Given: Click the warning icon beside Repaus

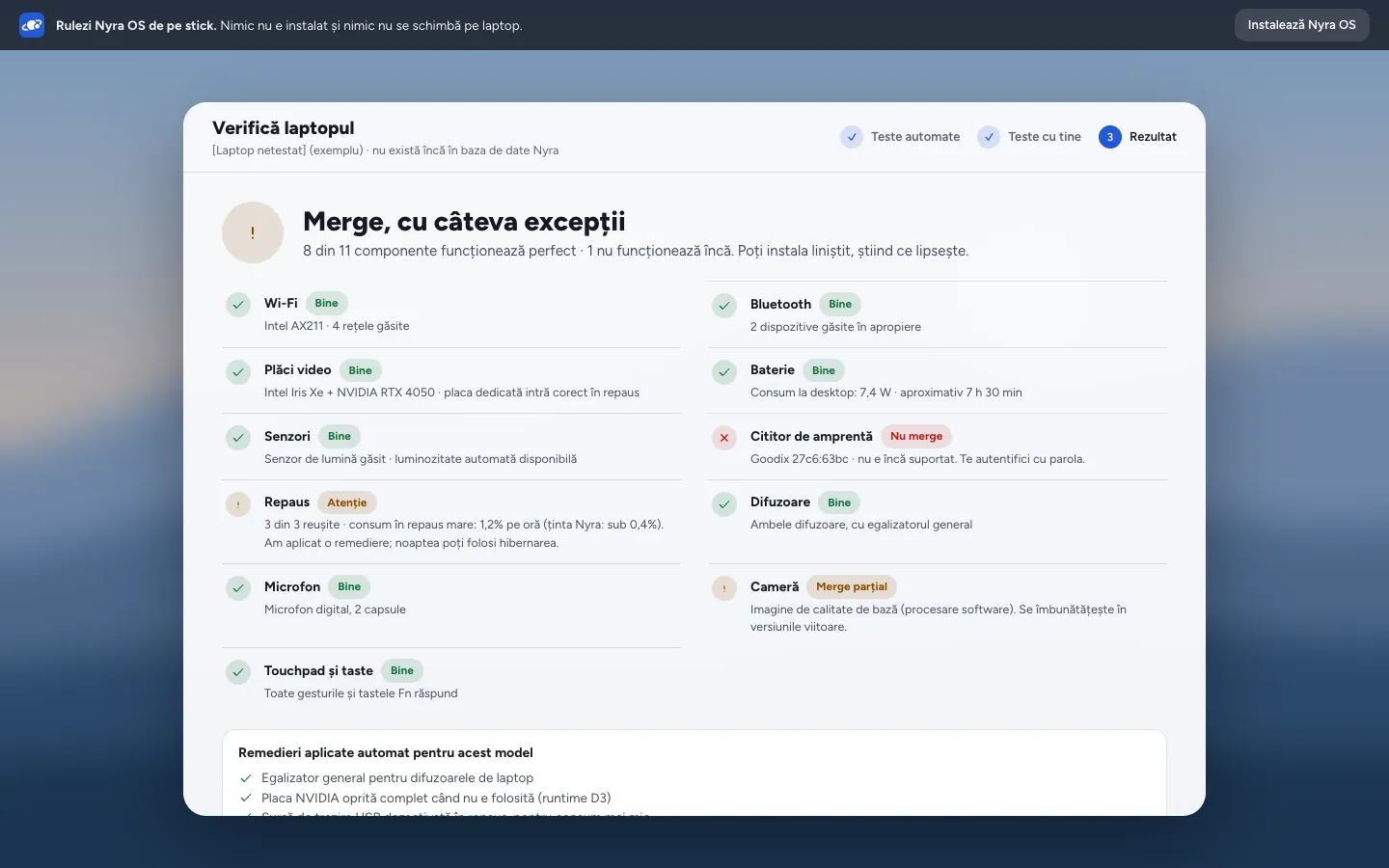Looking at the screenshot, I should click(x=238, y=504).
